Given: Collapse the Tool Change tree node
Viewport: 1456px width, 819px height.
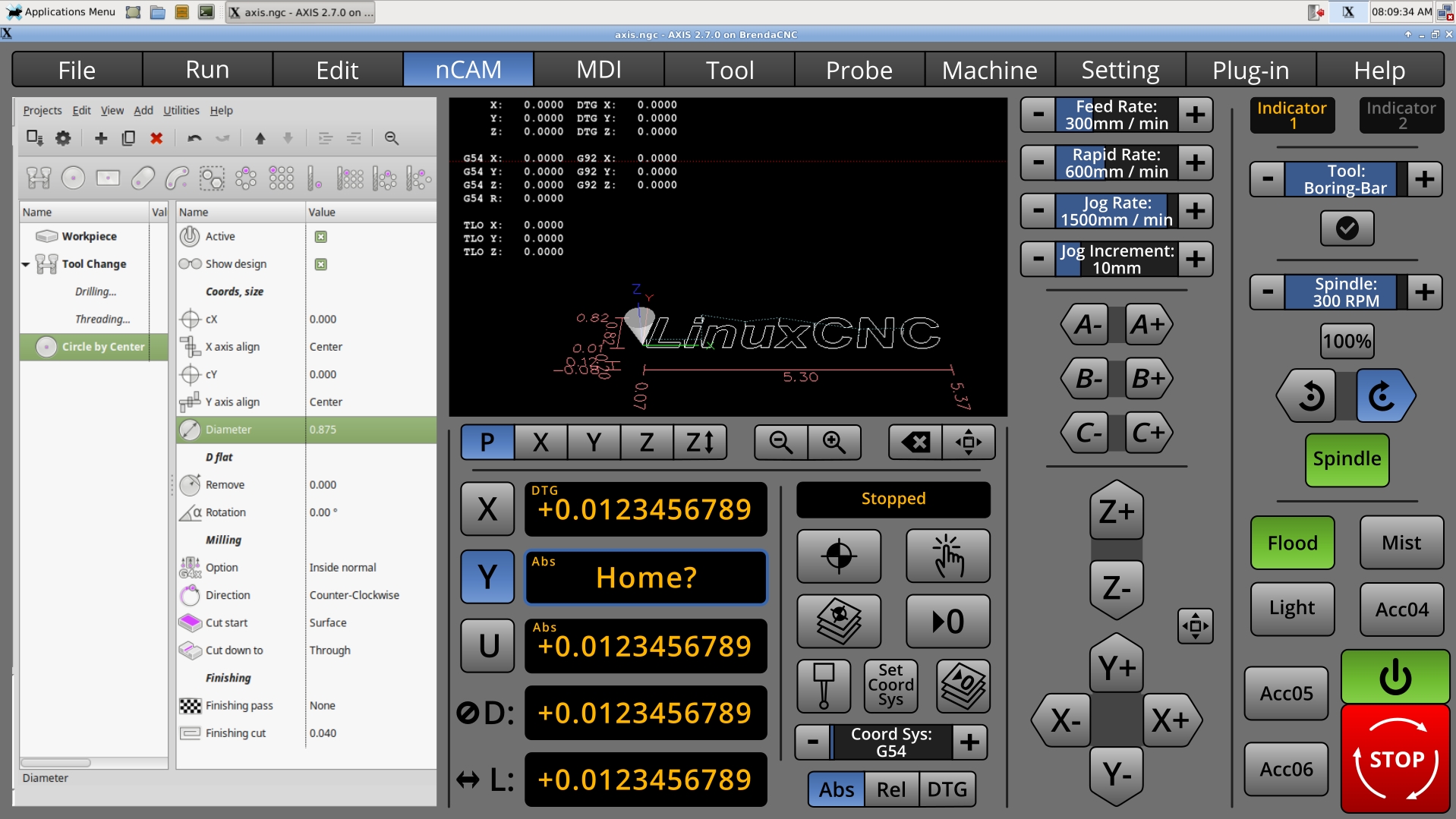Looking at the screenshot, I should coord(26,264).
